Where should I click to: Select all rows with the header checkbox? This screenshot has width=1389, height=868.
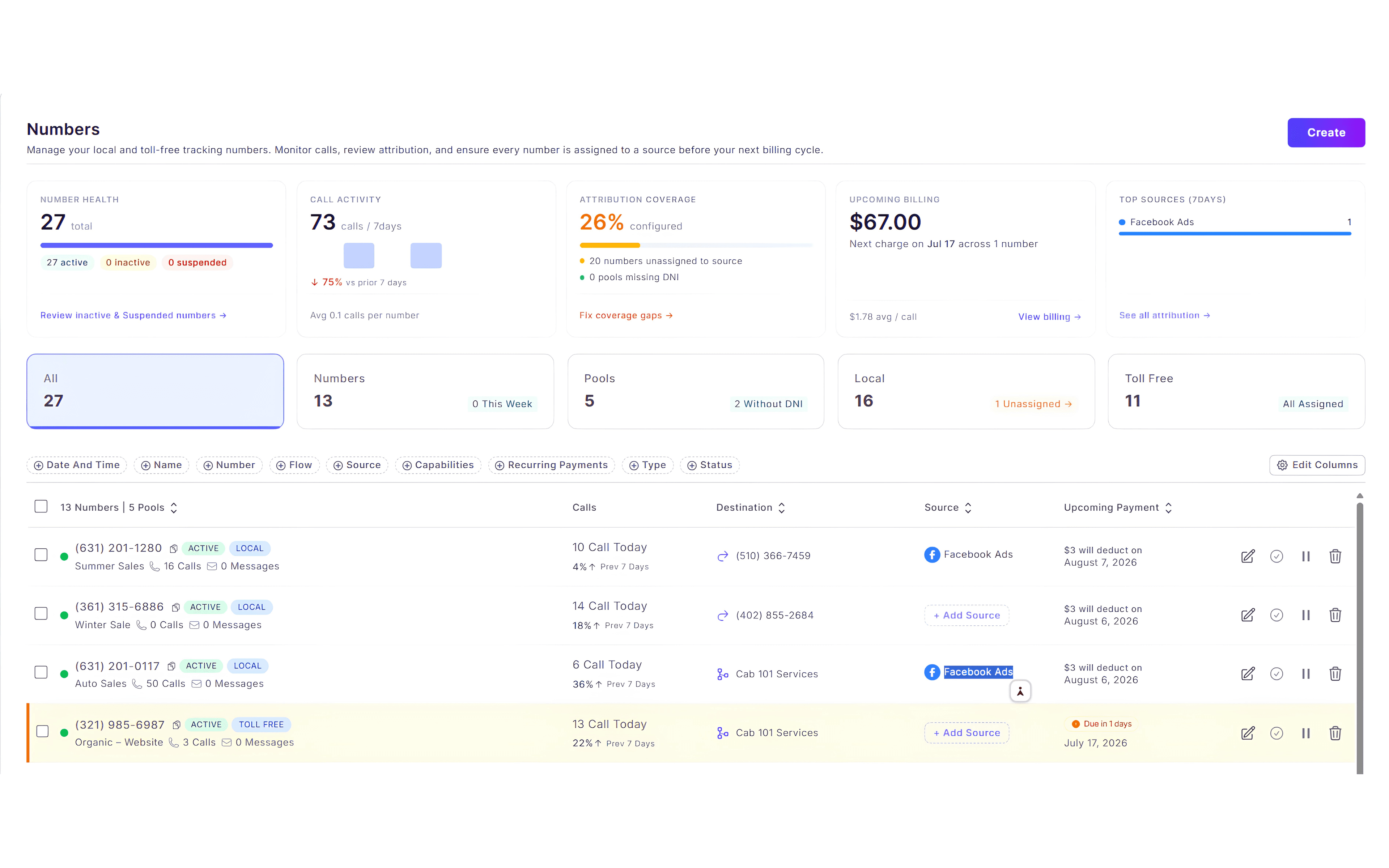[41, 506]
